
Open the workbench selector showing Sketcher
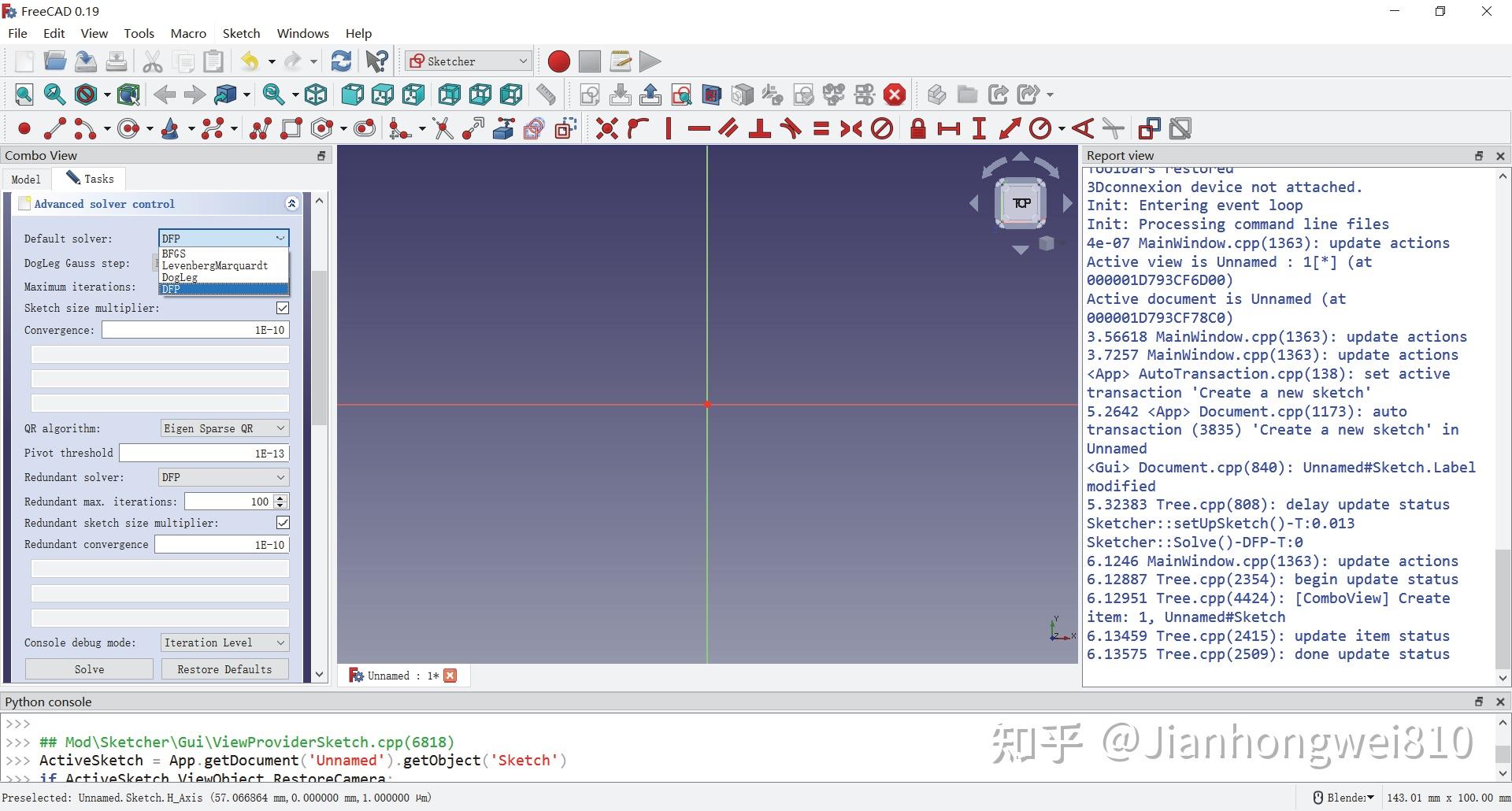467,61
